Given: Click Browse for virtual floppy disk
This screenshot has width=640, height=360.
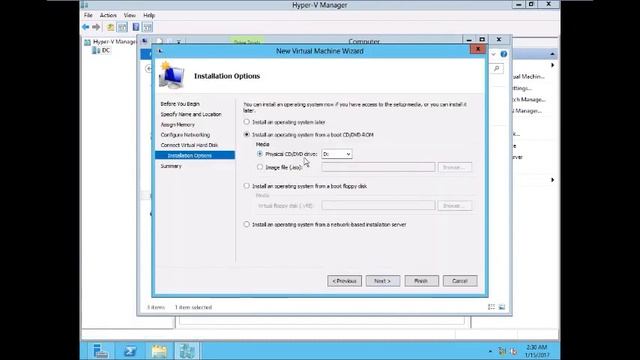Looking at the screenshot, I should click(x=455, y=205).
